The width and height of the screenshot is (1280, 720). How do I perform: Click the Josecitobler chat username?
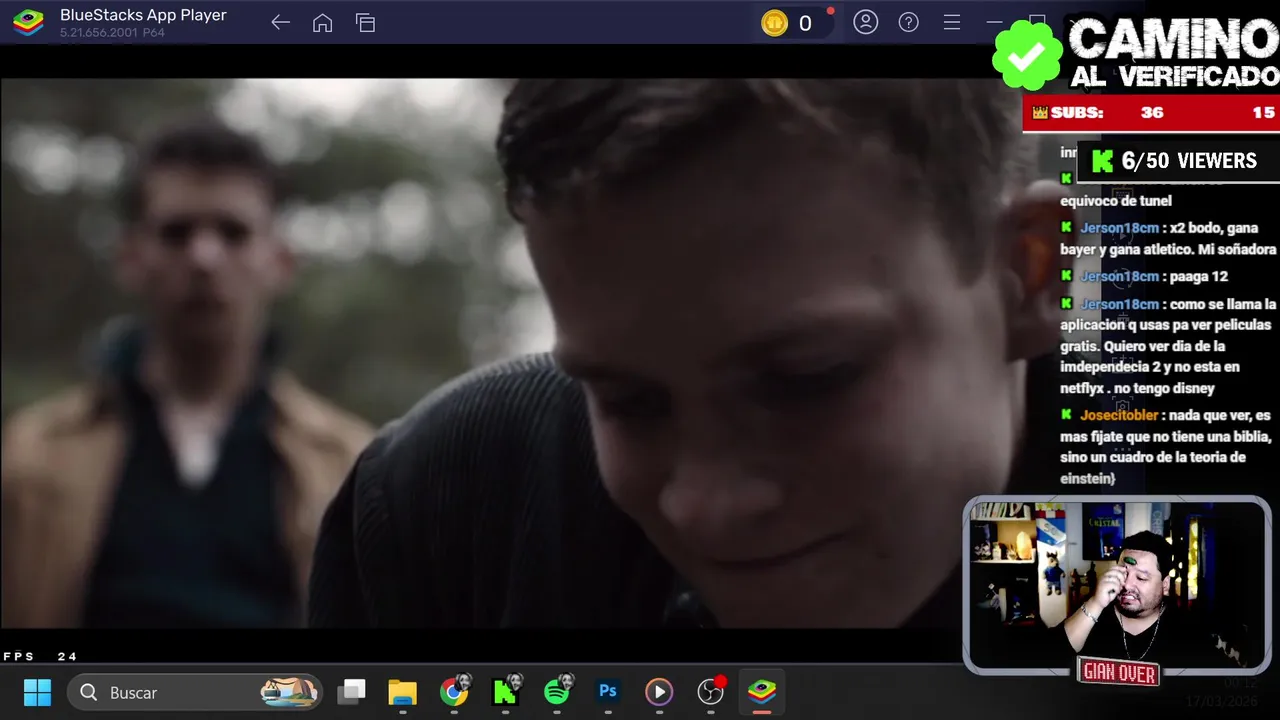pyautogui.click(x=1119, y=415)
